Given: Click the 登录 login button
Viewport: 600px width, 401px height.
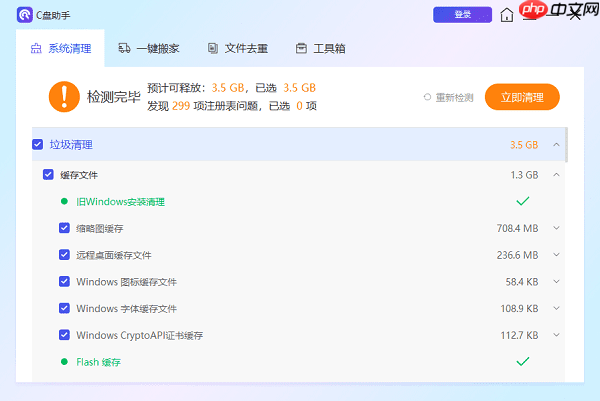Looking at the screenshot, I should [462, 15].
